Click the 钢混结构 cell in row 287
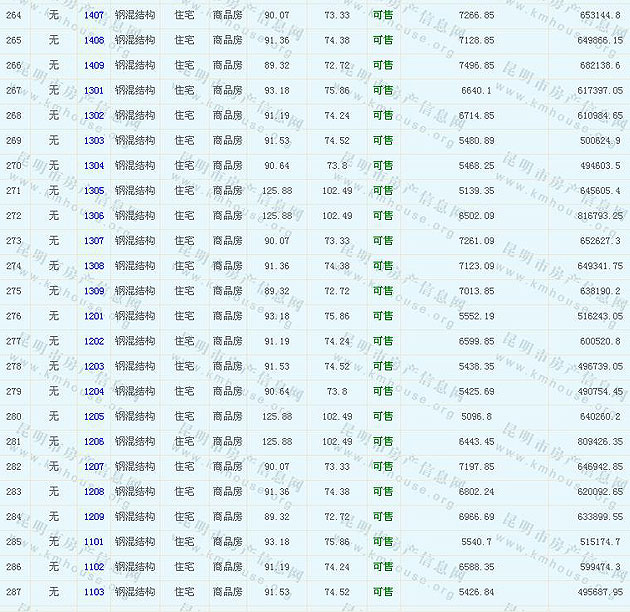630x612 pixels. (134, 591)
